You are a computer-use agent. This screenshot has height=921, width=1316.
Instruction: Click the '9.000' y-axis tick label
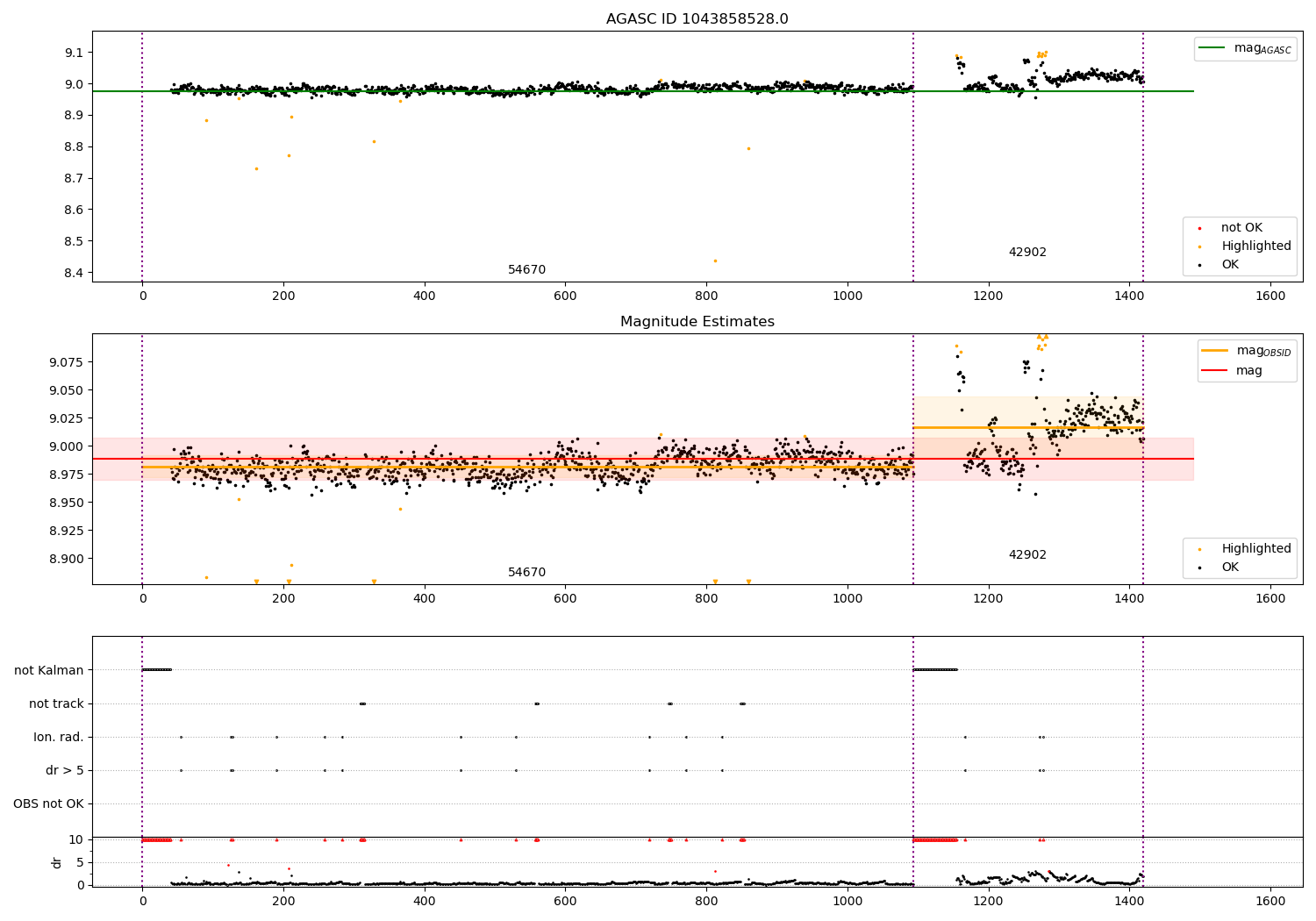click(68, 446)
